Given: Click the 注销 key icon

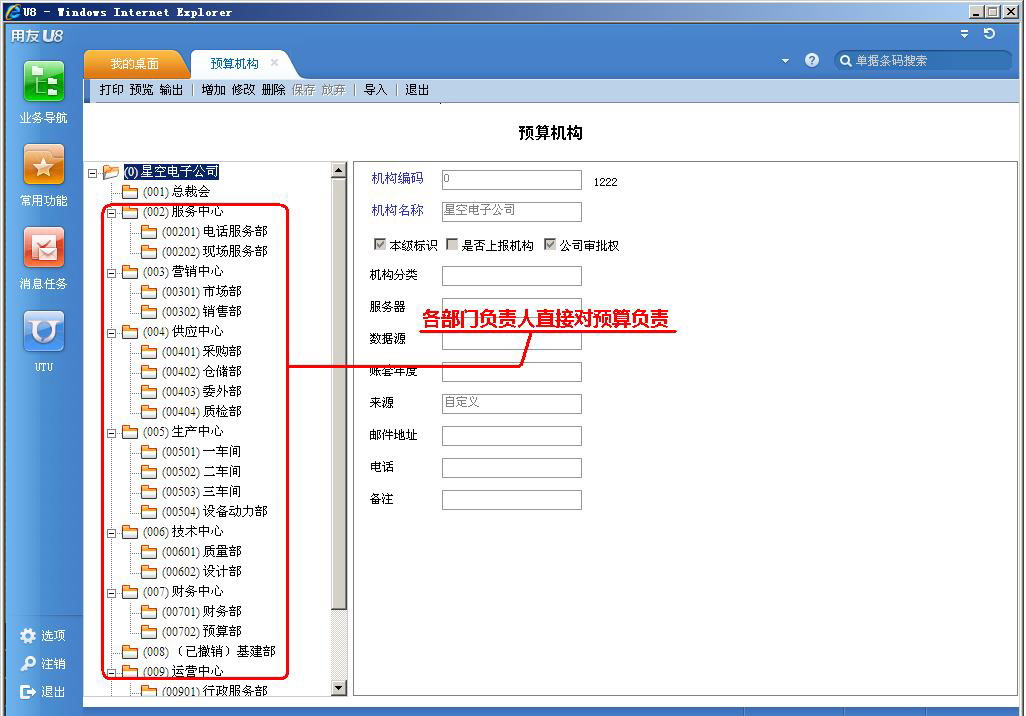Looking at the screenshot, I should (27, 664).
